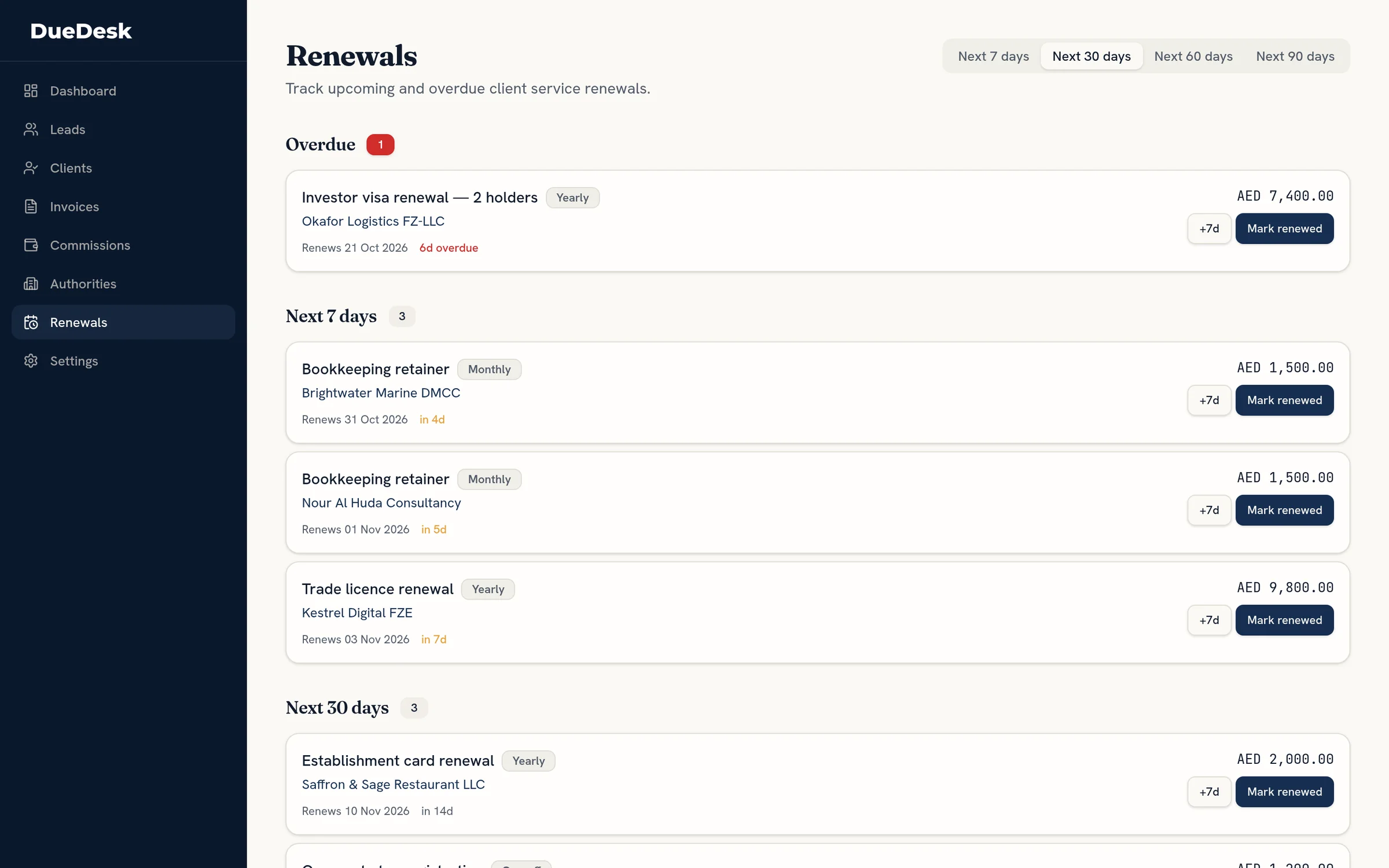The image size is (1389, 868).
Task: Add +7d to Nour Al Huda renewal
Action: click(1209, 510)
